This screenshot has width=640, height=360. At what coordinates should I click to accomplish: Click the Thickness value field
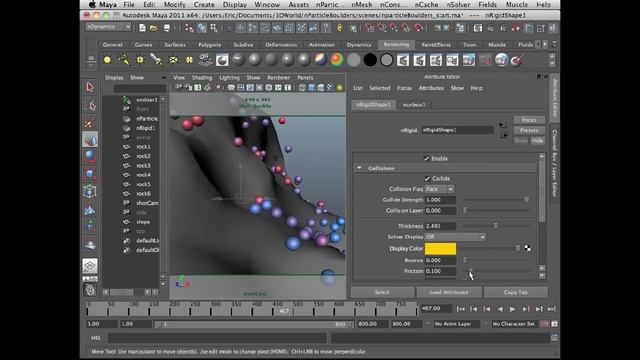440,226
